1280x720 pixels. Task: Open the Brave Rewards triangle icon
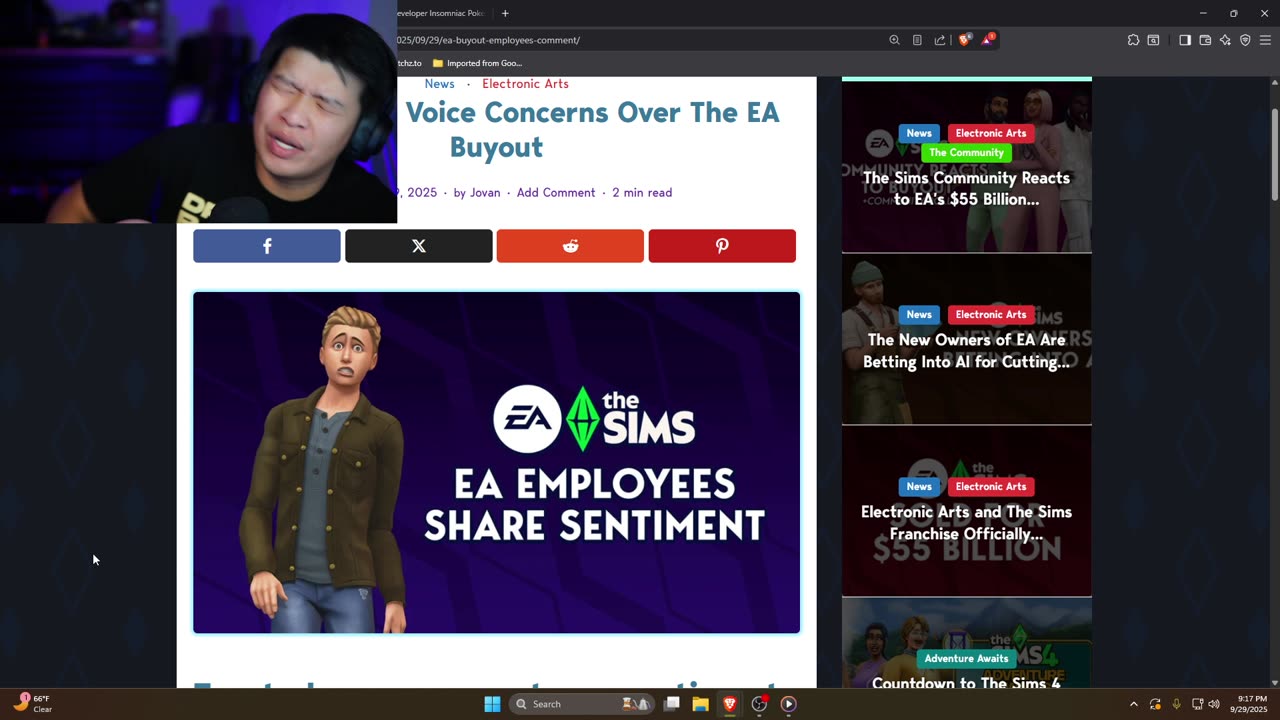[x=988, y=40]
